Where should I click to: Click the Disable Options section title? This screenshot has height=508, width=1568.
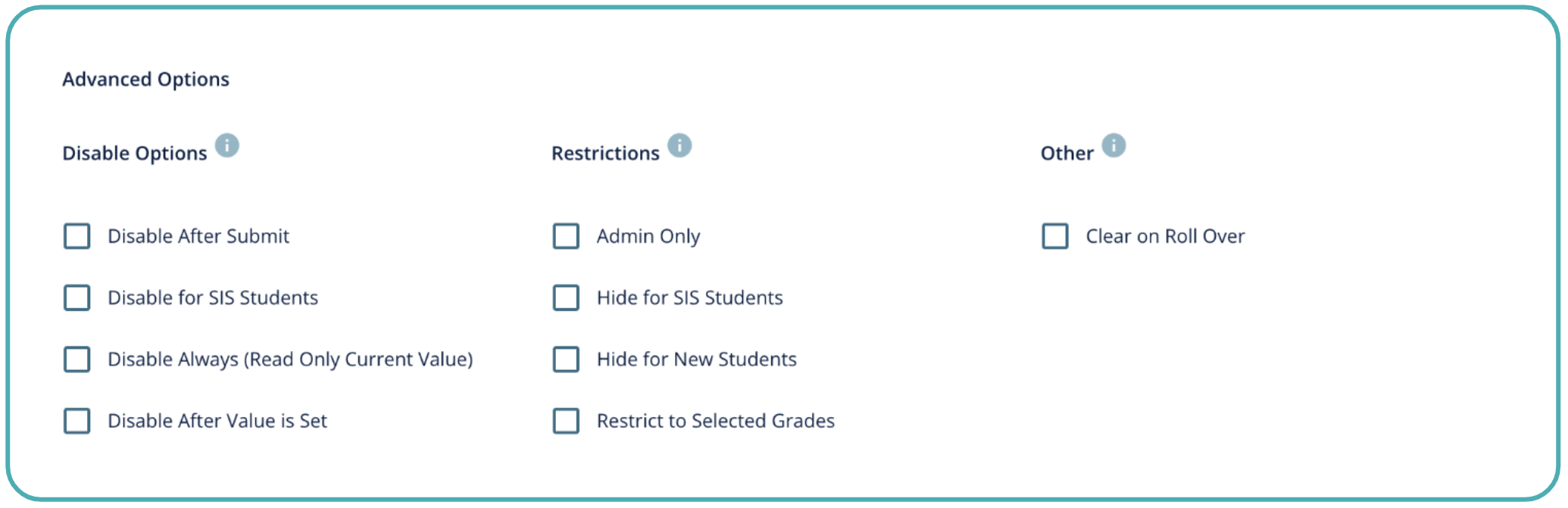coord(134,153)
